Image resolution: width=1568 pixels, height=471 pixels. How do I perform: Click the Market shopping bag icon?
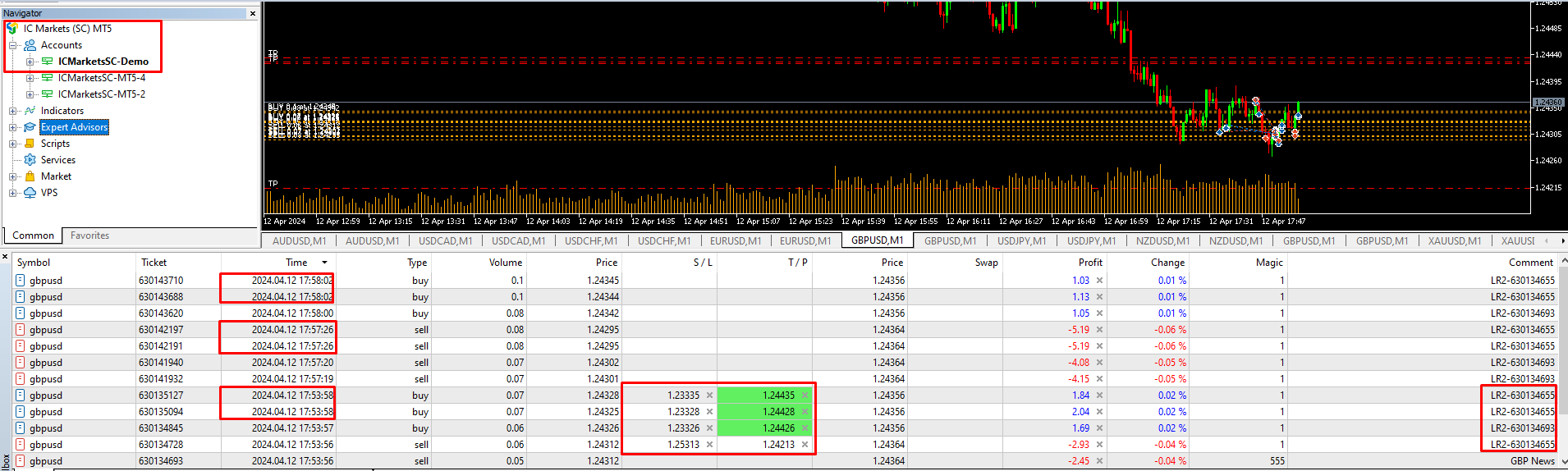pos(30,176)
